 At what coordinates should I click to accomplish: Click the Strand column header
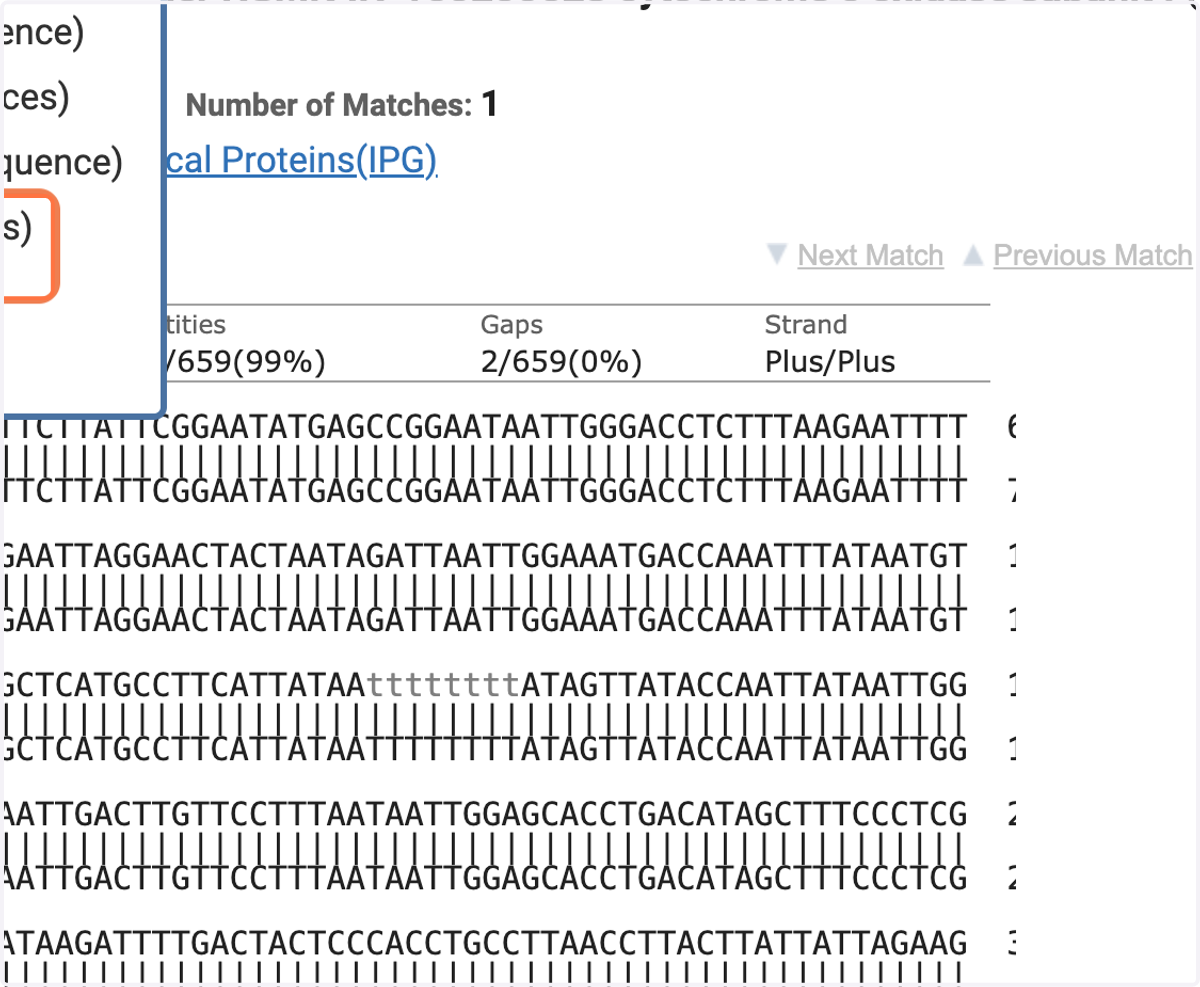click(x=806, y=325)
